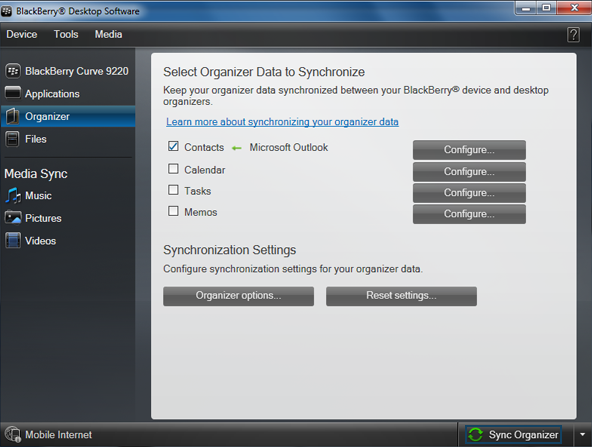Go to Applications section
Viewport: 592px width, 447px height.
[x=52, y=94]
